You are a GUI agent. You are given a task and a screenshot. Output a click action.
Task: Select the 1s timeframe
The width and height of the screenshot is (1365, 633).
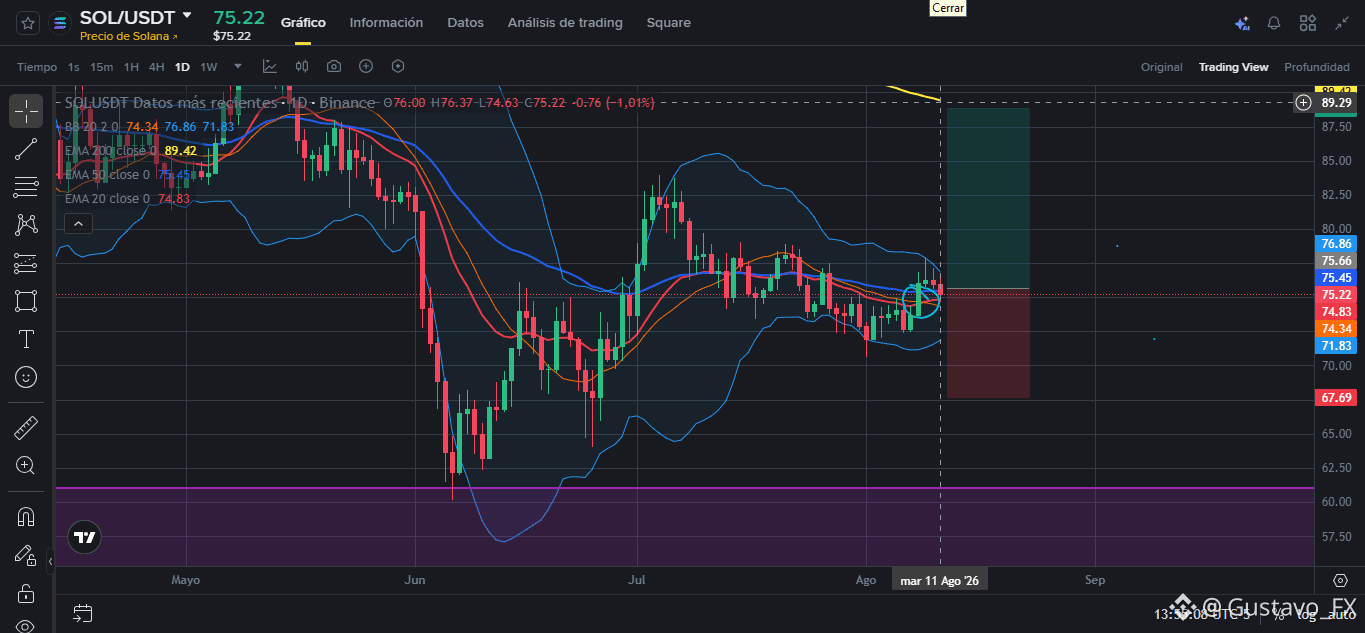tap(74, 67)
